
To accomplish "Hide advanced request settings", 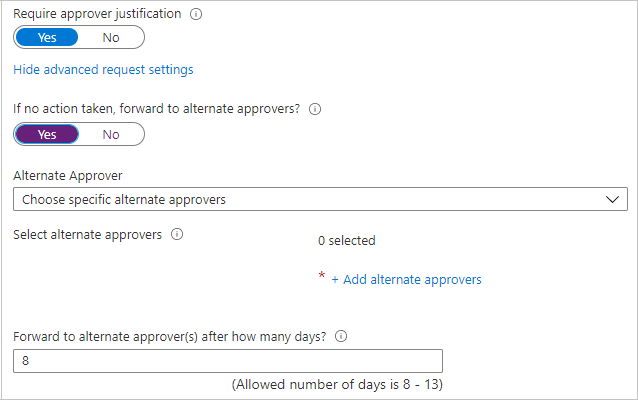I will [103, 70].
